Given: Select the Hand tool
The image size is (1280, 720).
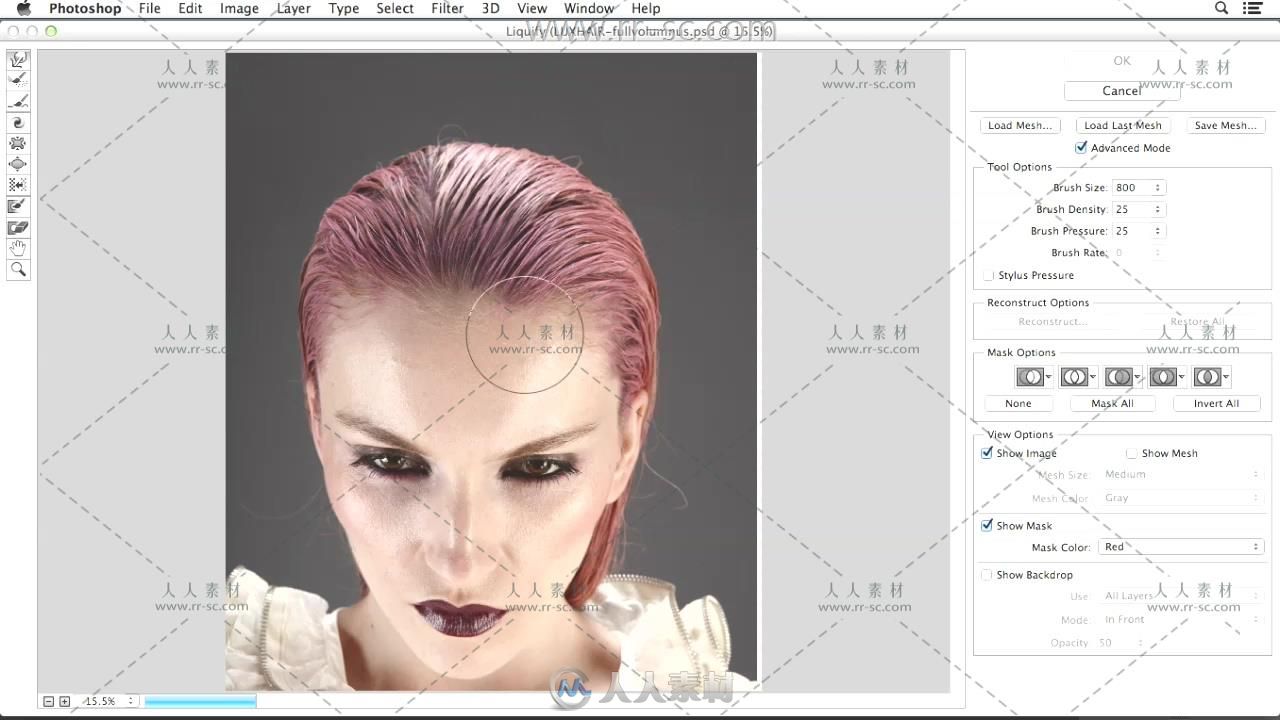Looking at the screenshot, I should (x=18, y=248).
